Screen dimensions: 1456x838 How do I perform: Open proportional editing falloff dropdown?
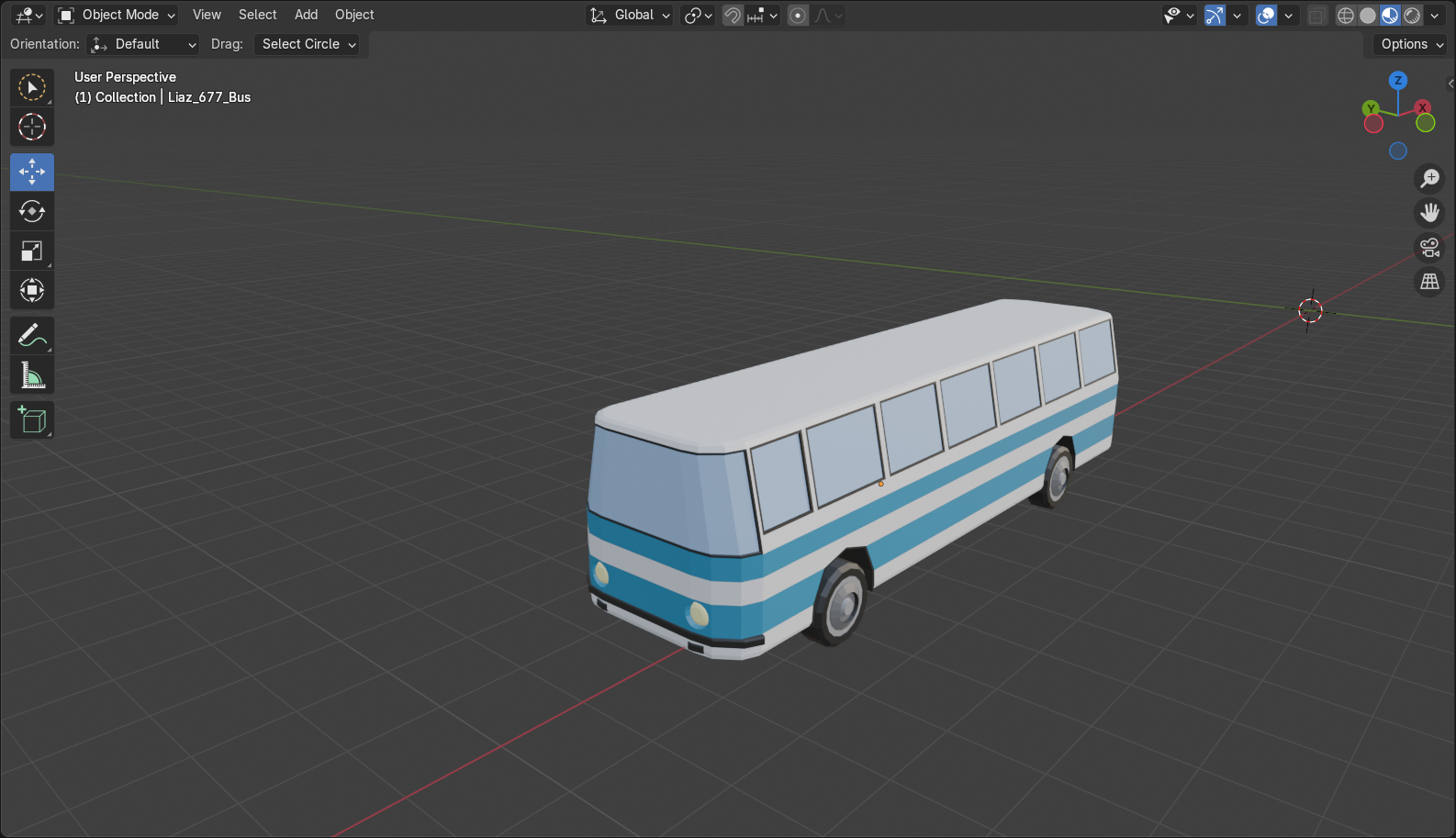click(x=828, y=16)
